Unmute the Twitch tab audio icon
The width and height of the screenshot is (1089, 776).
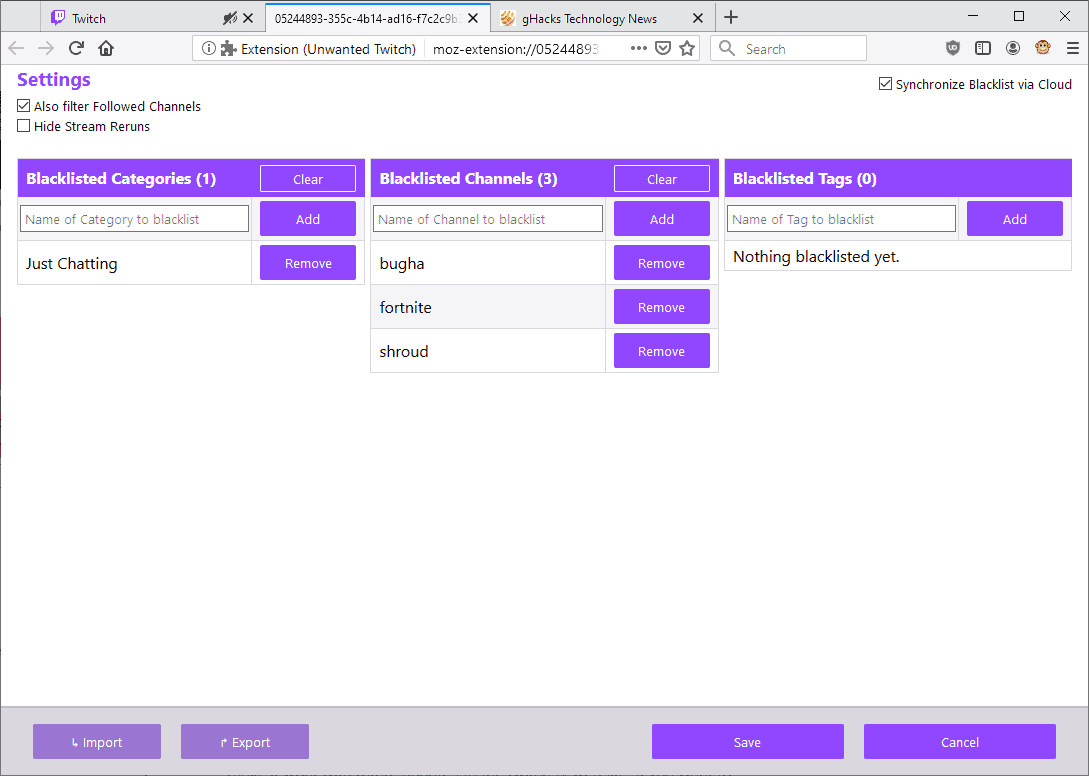click(x=230, y=18)
